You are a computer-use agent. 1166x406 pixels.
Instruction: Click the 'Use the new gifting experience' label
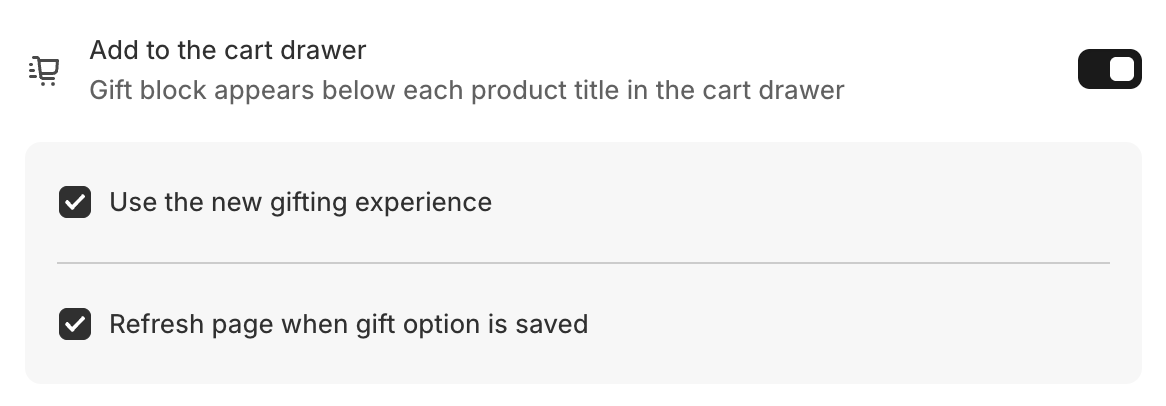[x=300, y=202]
